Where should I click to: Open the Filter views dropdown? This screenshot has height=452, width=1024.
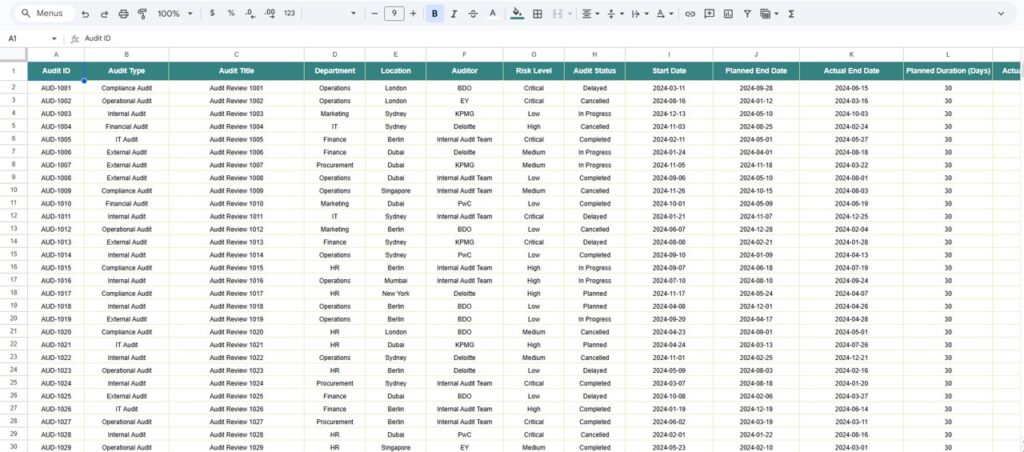coord(769,14)
